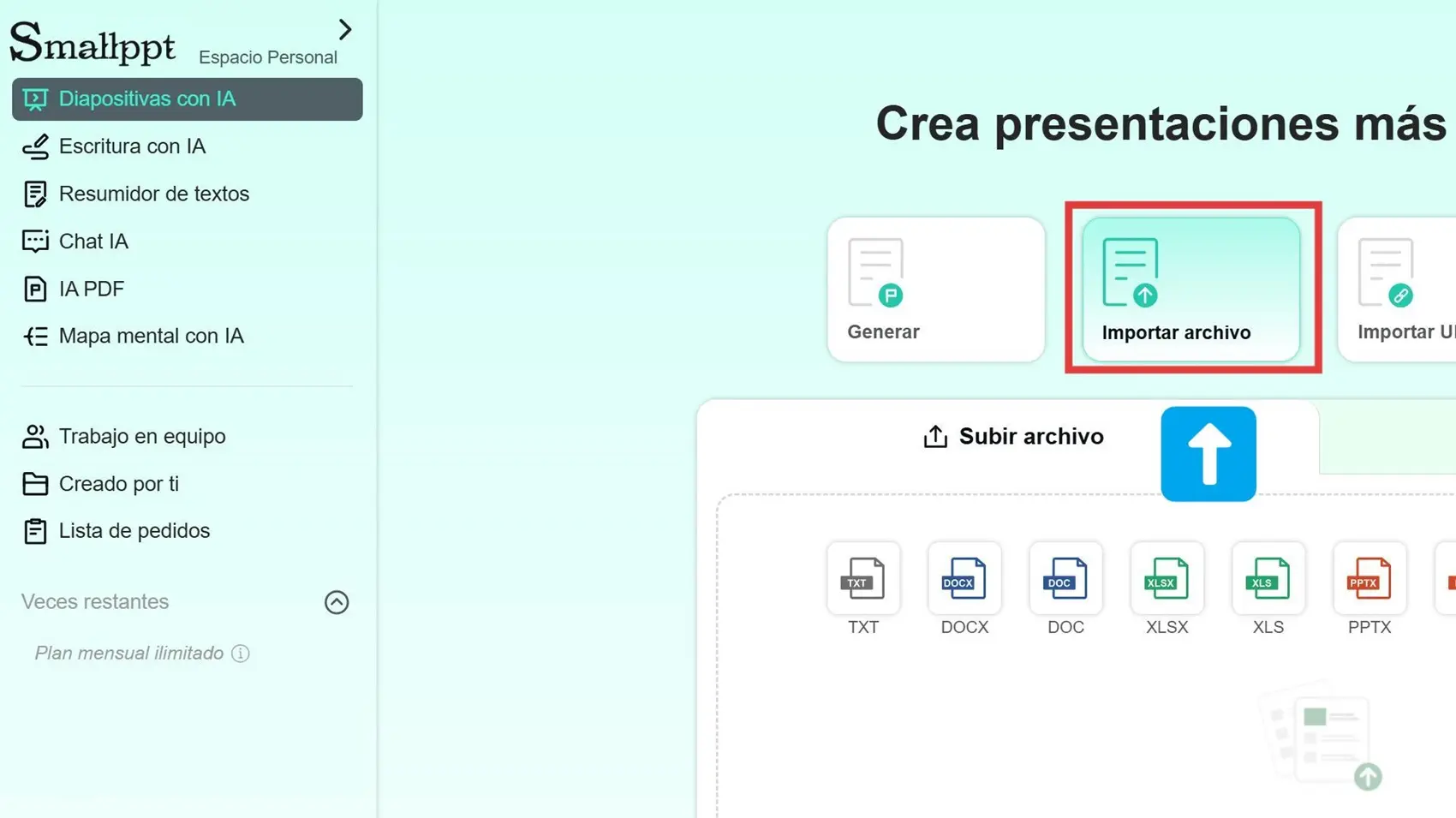Choose the DOC file format icon
Screen dimensions: 1456x818
click(1065, 578)
